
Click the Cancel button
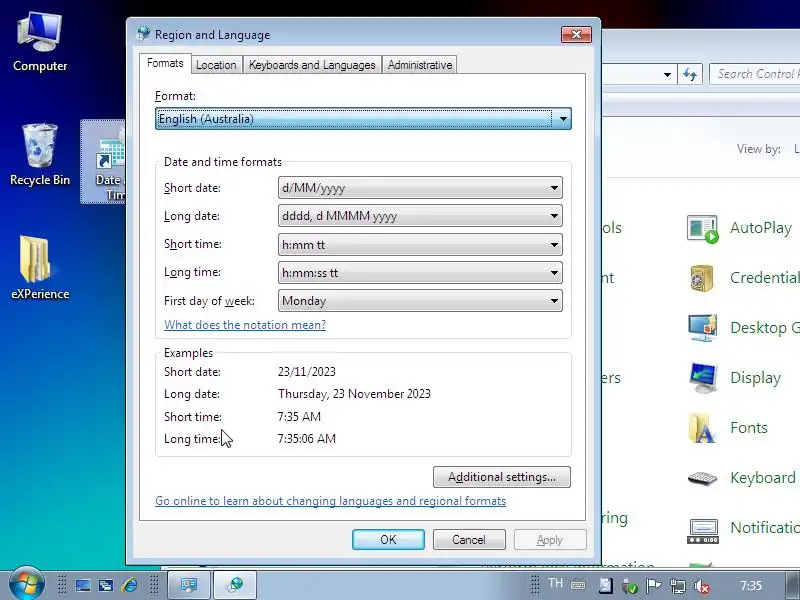(x=469, y=540)
